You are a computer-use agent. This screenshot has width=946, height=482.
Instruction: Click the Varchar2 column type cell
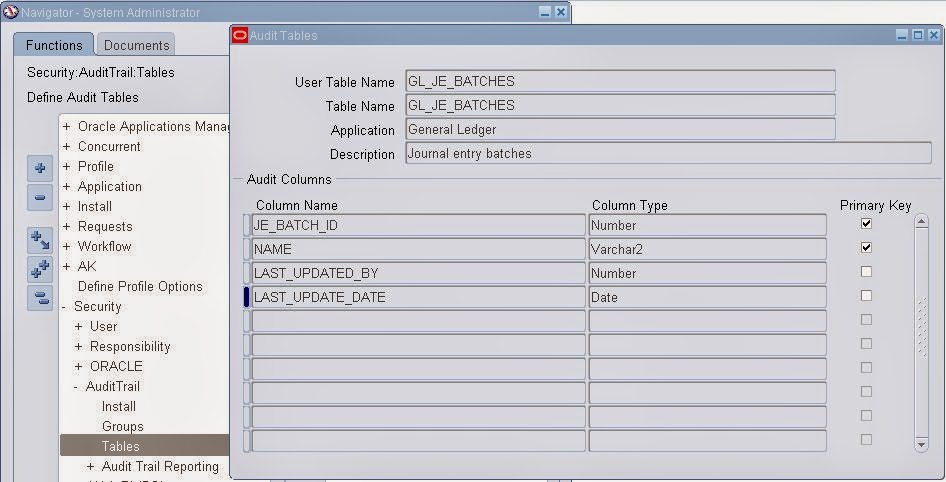[708, 249]
